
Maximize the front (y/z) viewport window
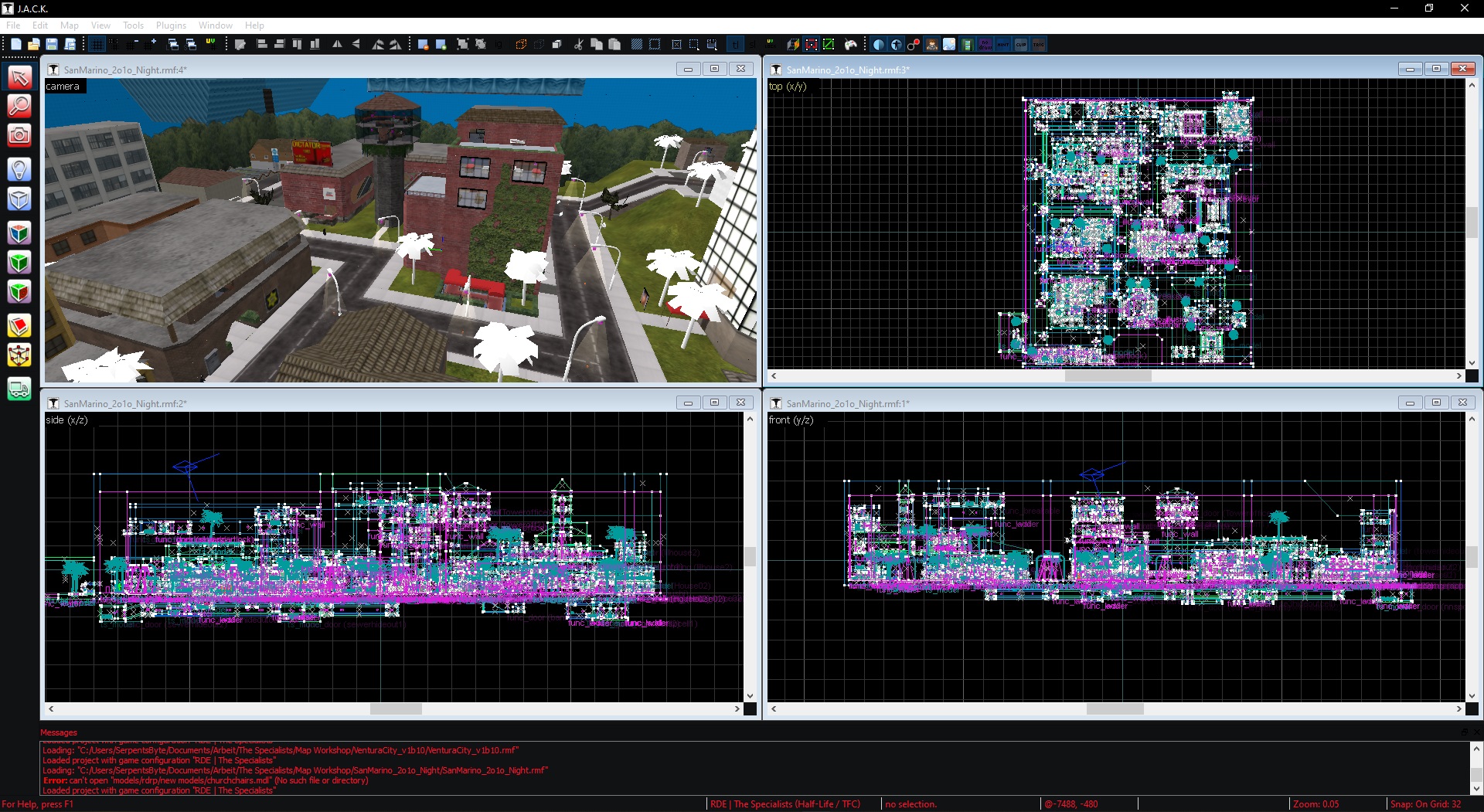click(1436, 403)
